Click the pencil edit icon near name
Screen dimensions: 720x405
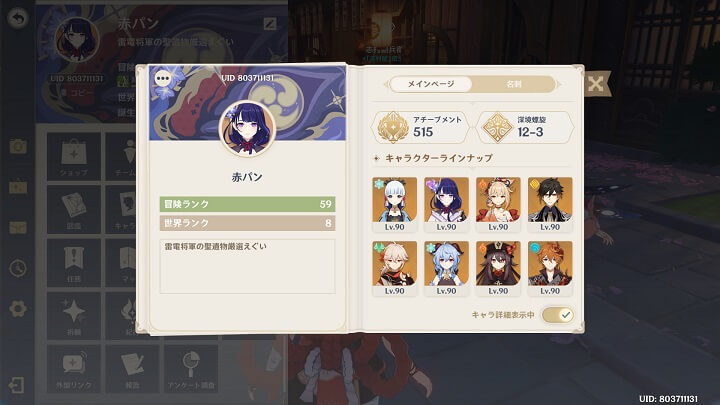pyautogui.click(x=270, y=23)
